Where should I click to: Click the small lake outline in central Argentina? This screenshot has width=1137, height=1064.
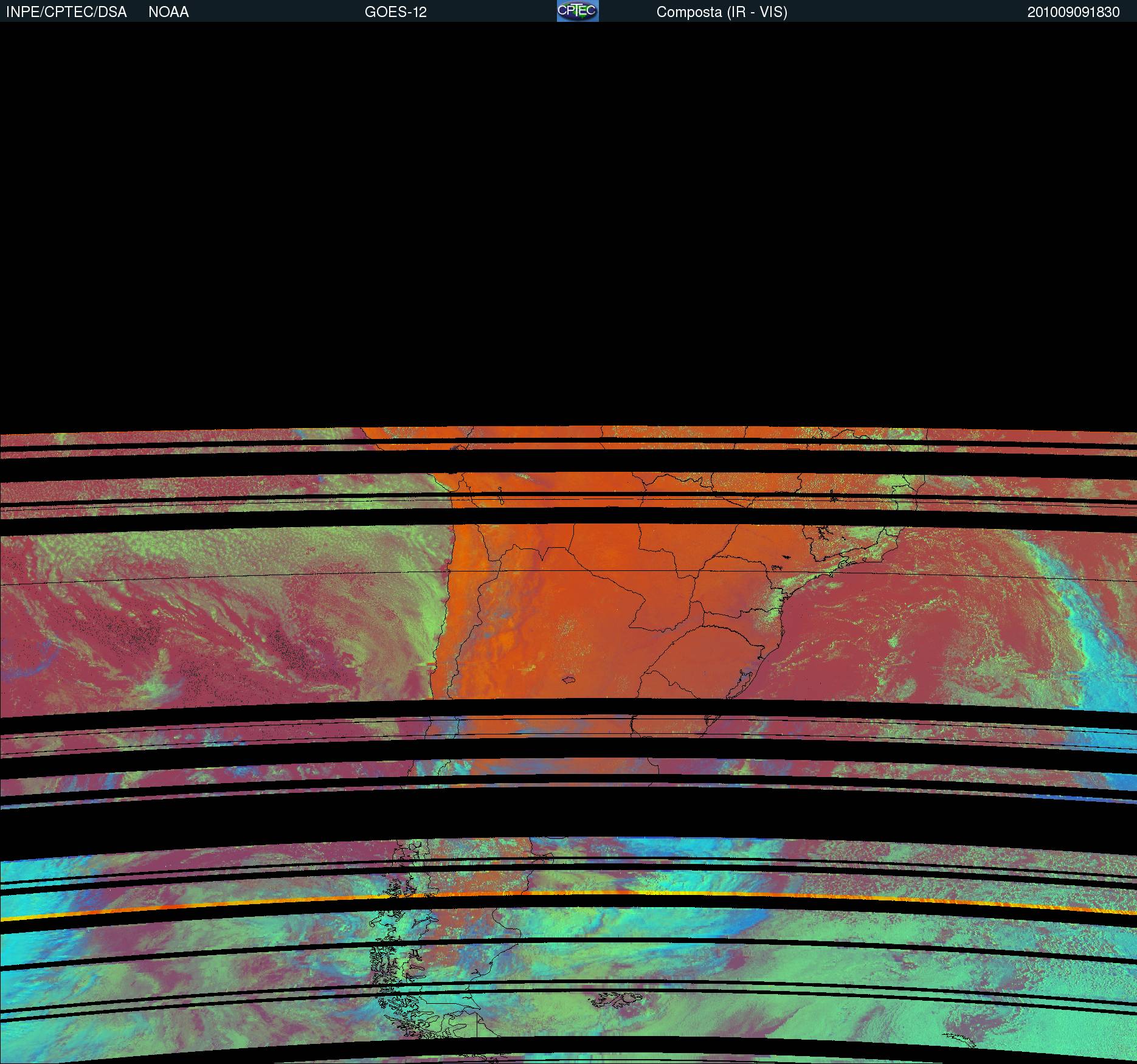pyautogui.click(x=569, y=680)
